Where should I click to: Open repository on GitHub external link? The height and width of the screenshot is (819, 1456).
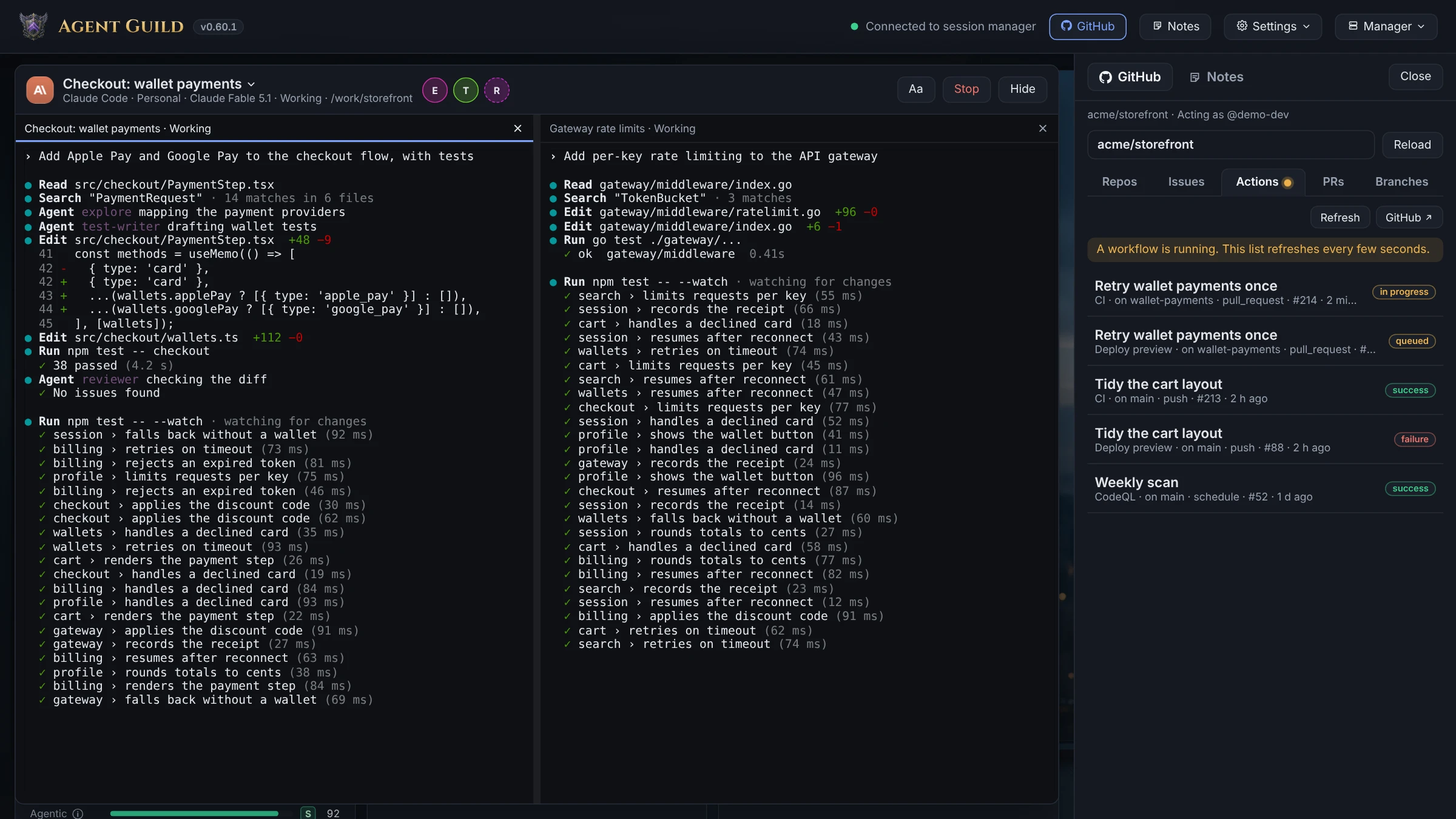1409,218
